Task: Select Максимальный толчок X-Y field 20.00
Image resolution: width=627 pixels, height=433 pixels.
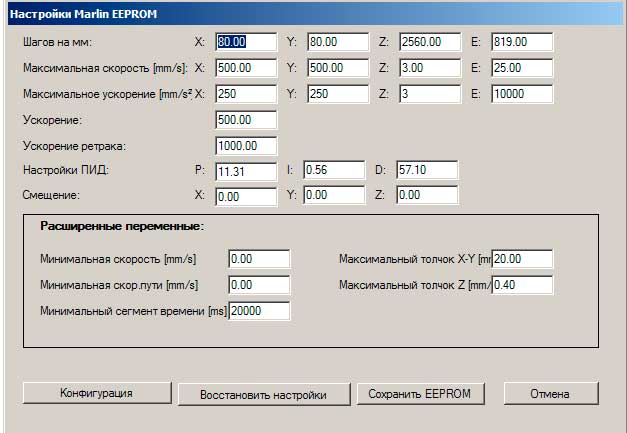Action: click(521, 259)
